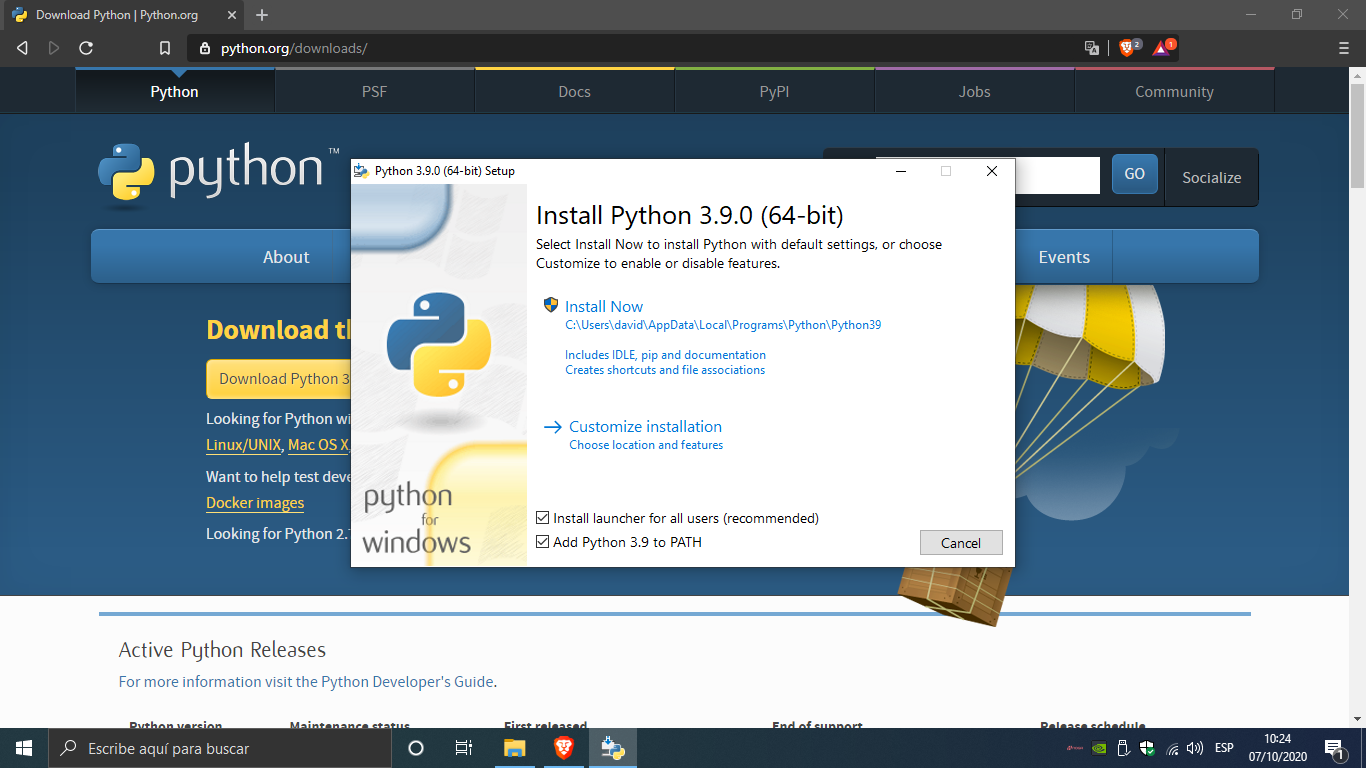Click the installer icon in the setup title bar
This screenshot has height=768, width=1366.
click(x=361, y=171)
